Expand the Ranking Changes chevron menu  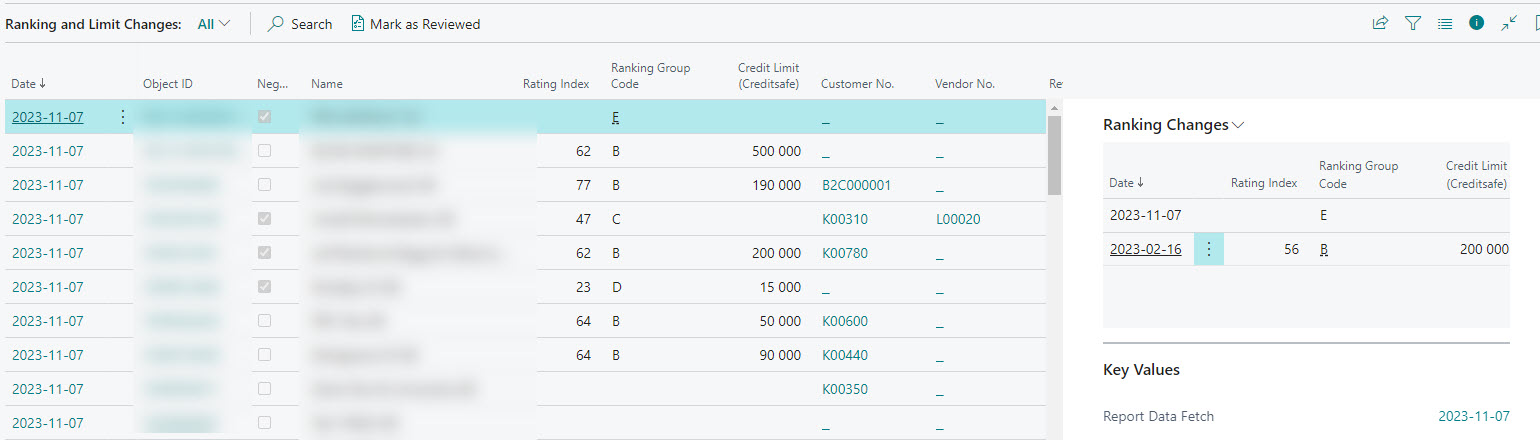[x=1239, y=126]
